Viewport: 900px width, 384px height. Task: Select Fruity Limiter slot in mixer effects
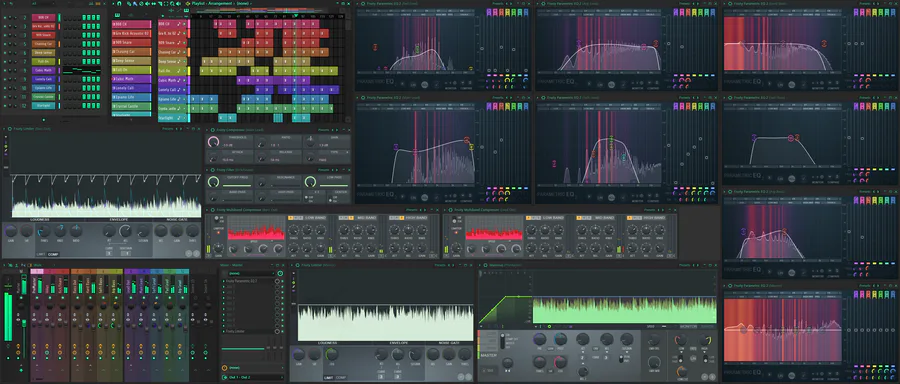pyautogui.click(x=249, y=331)
